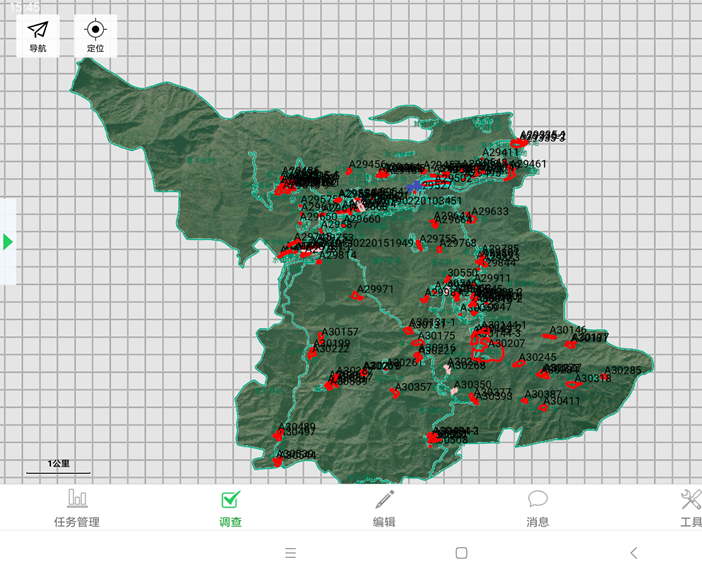Open the 编辑 pencil tab
Viewport: 702px width, 576px height.
point(384,507)
